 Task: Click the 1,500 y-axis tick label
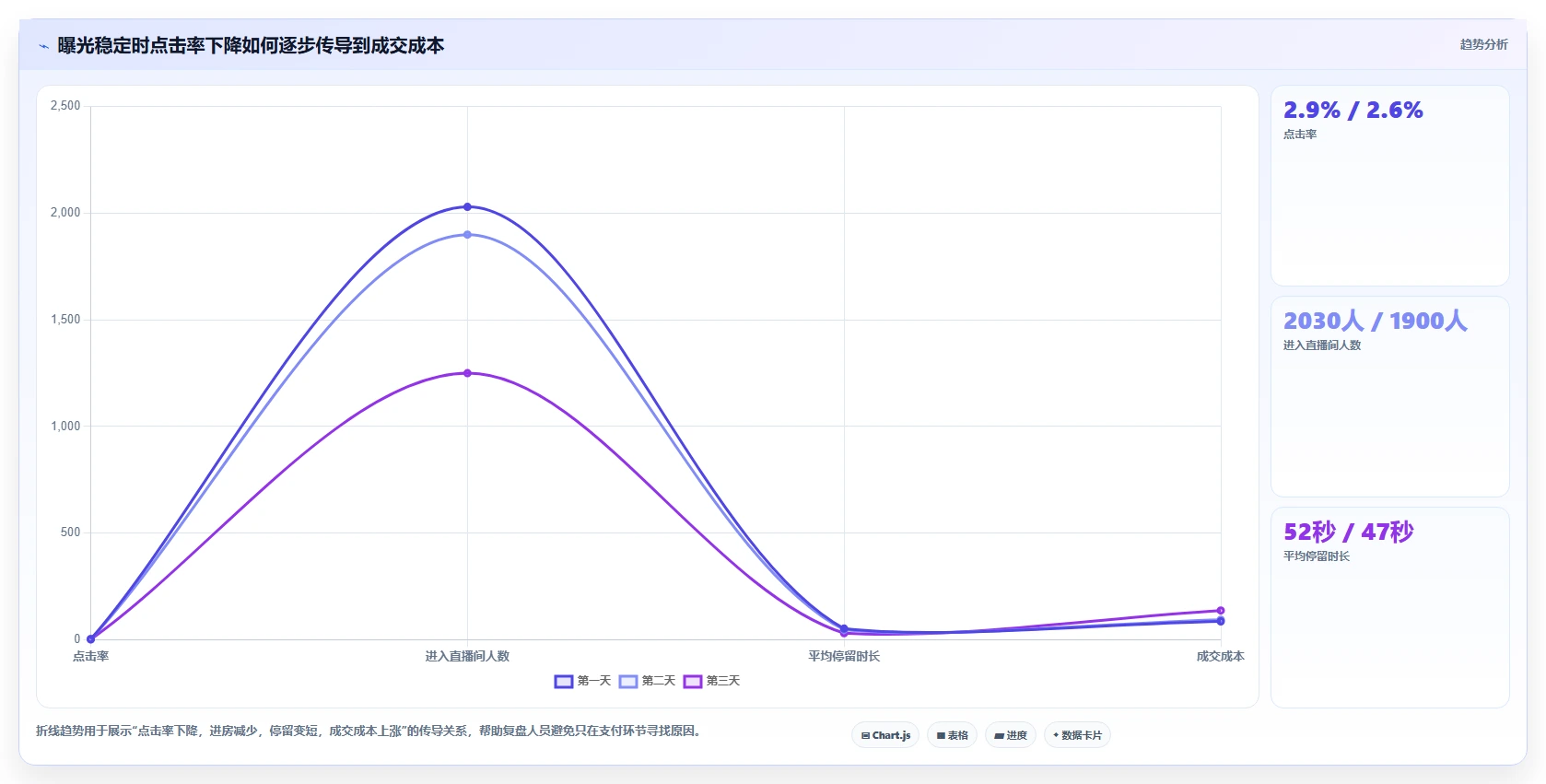point(65,320)
